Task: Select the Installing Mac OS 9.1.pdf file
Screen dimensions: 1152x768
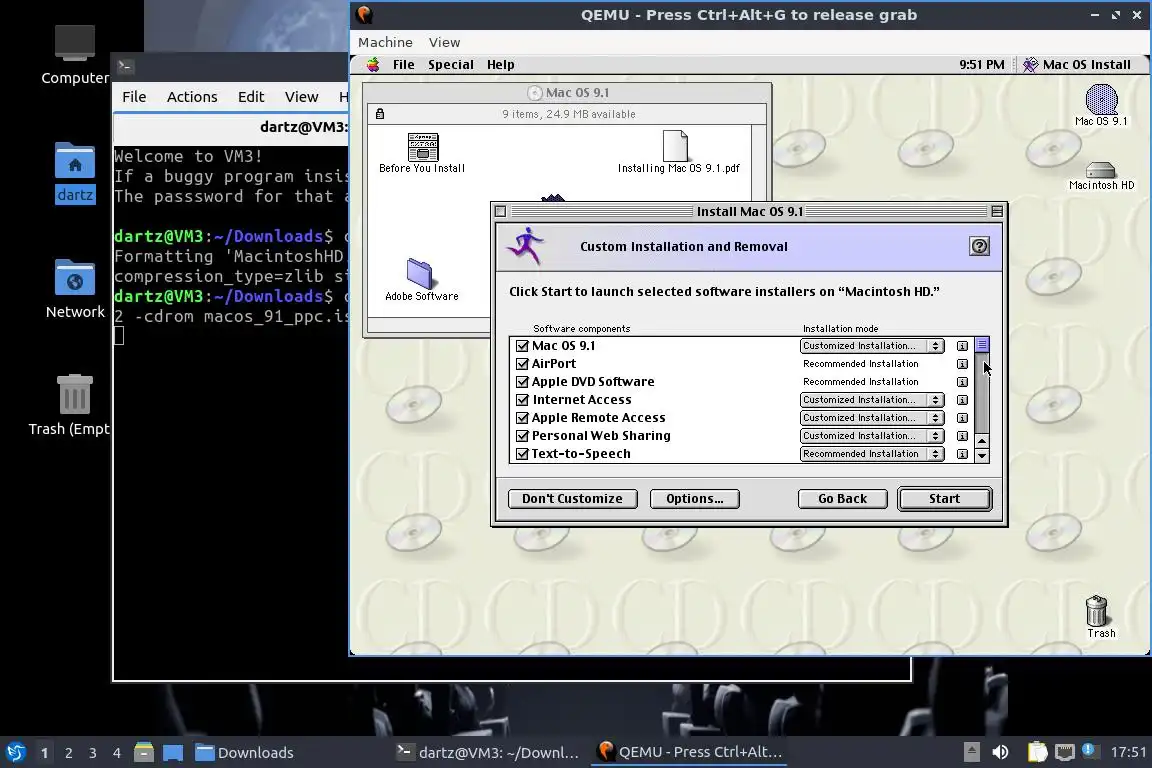Action: [x=677, y=152]
